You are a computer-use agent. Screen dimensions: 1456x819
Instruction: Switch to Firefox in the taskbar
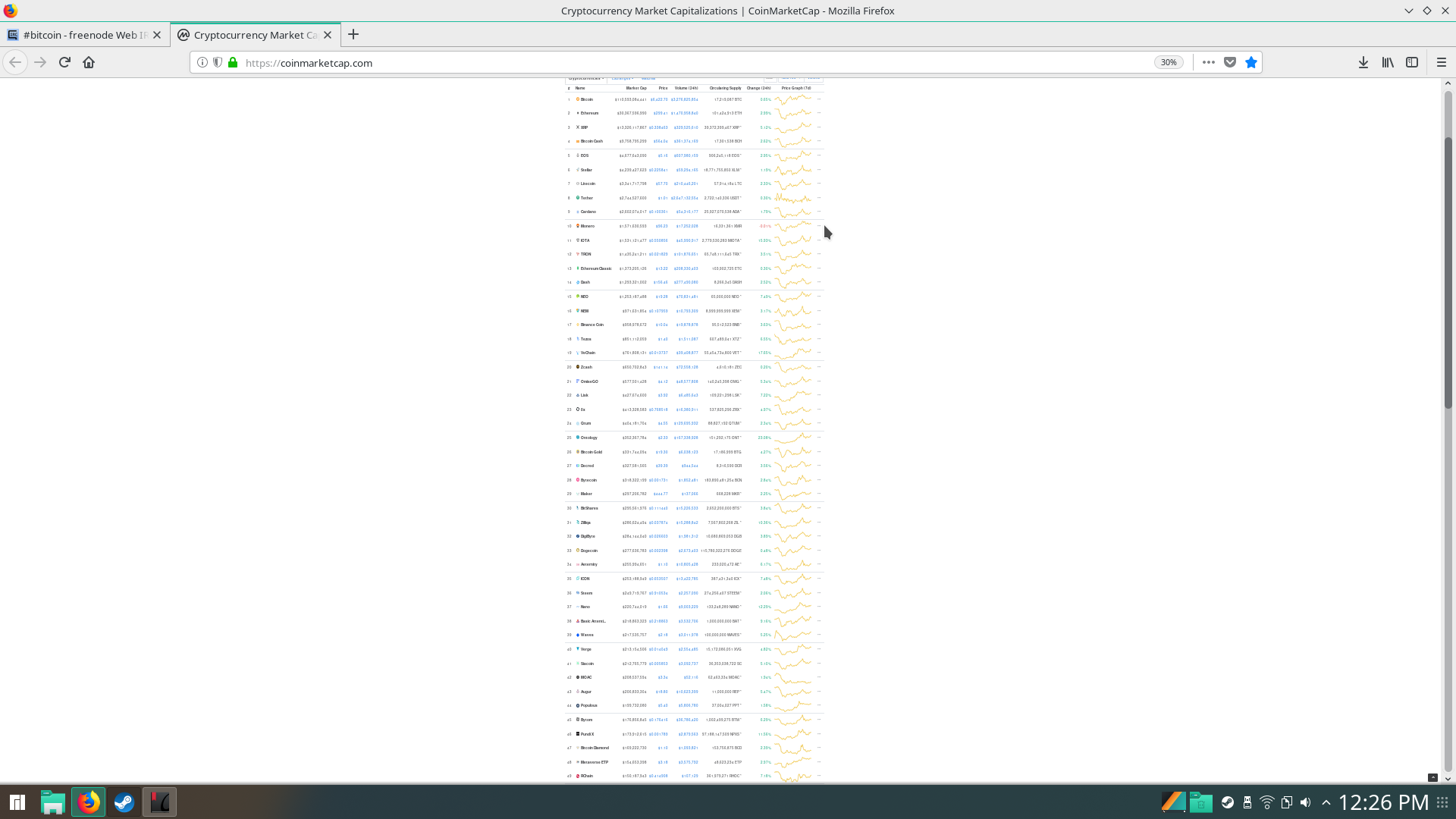tap(88, 802)
